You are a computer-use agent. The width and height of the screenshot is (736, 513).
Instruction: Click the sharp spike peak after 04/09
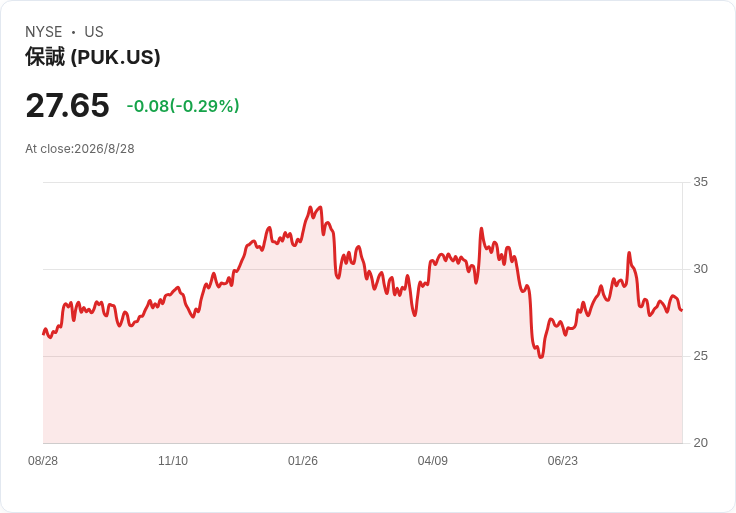pyautogui.click(x=481, y=229)
